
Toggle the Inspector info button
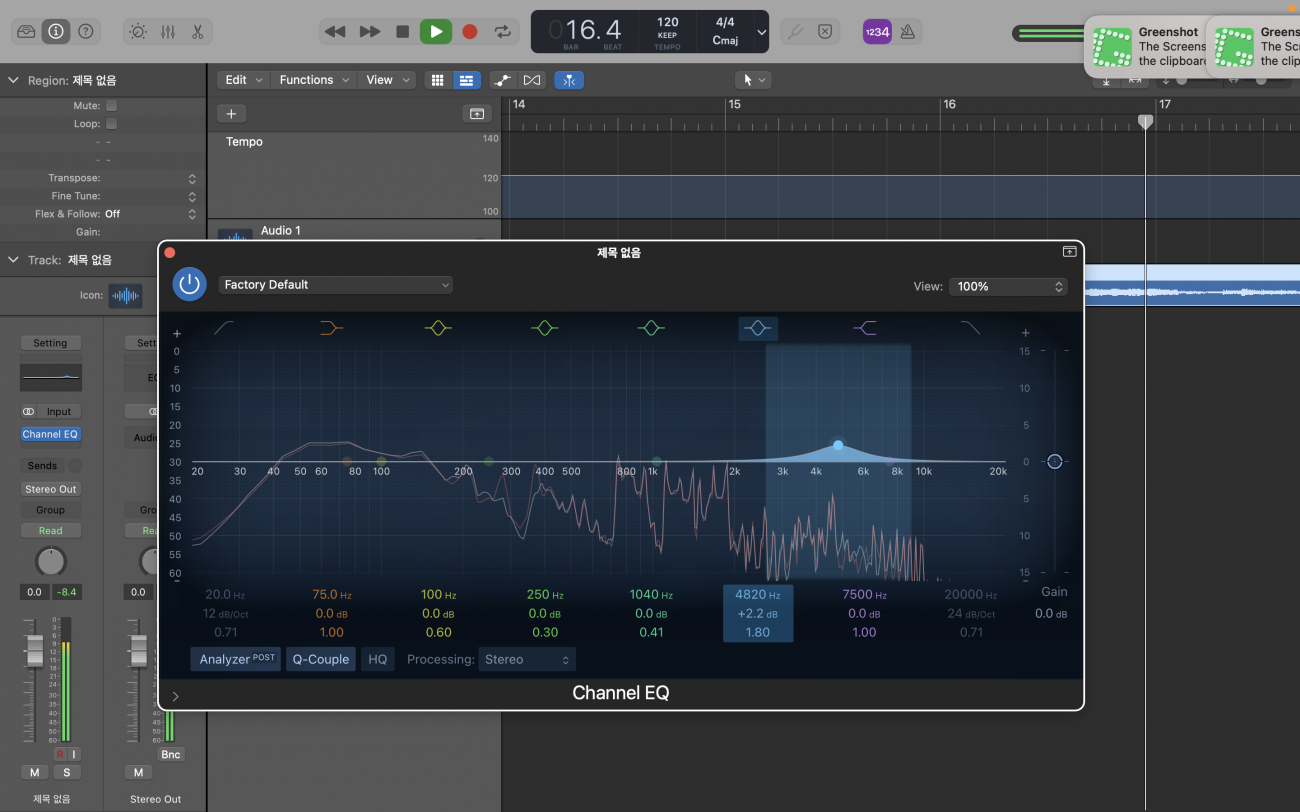tap(55, 31)
